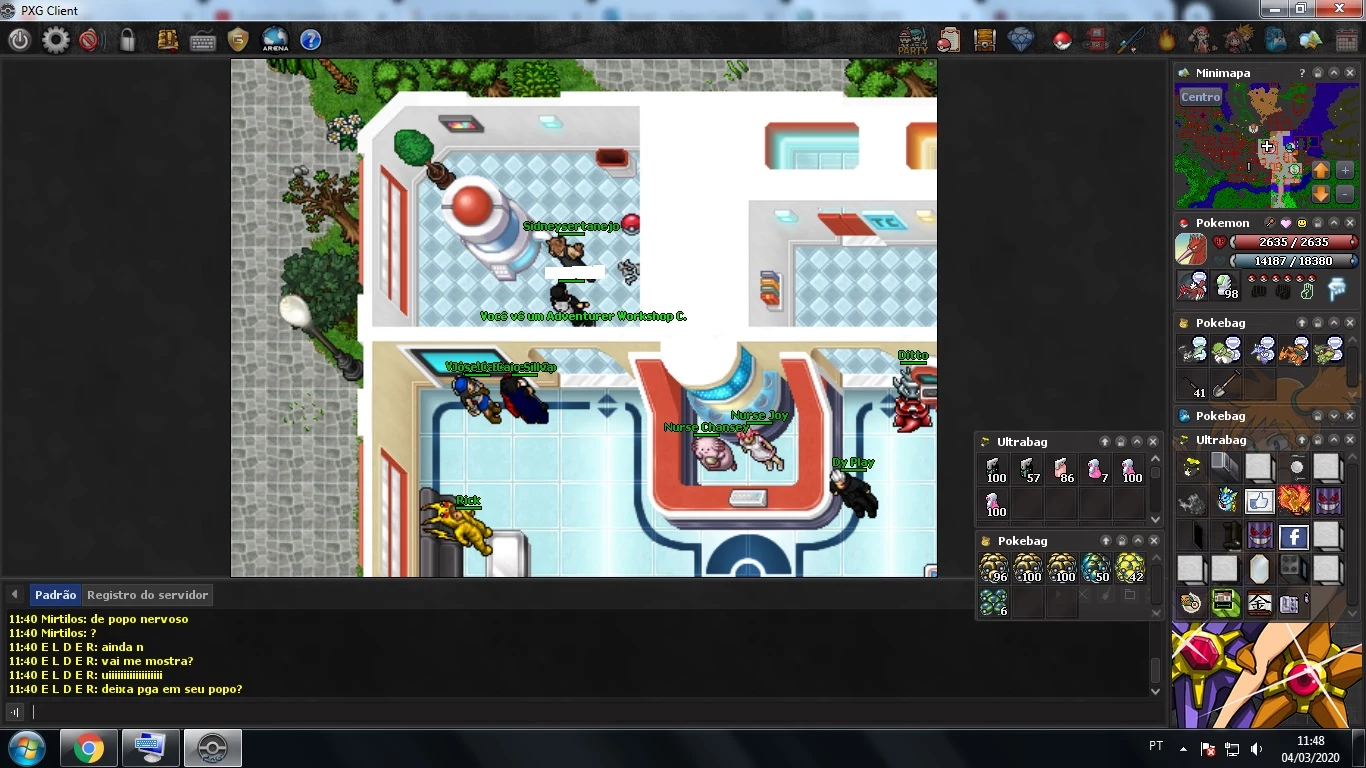Switch to the Padrão chat tab
This screenshot has height=768, width=1366.
(55, 594)
